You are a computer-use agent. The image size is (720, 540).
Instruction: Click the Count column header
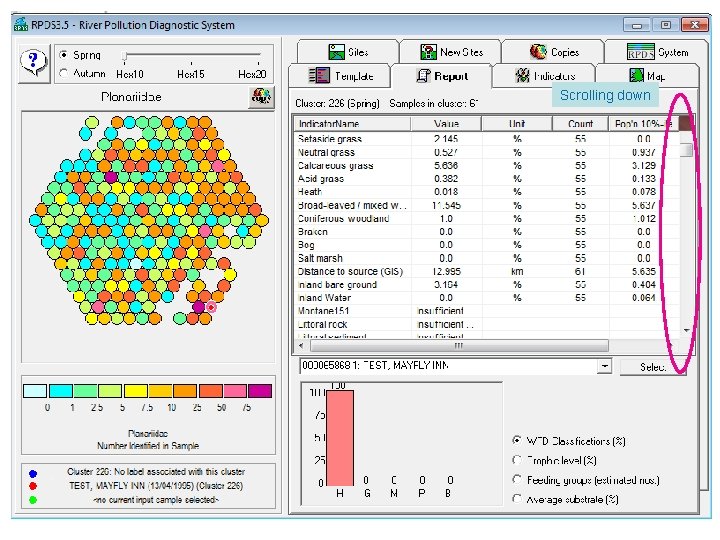pyautogui.click(x=580, y=124)
